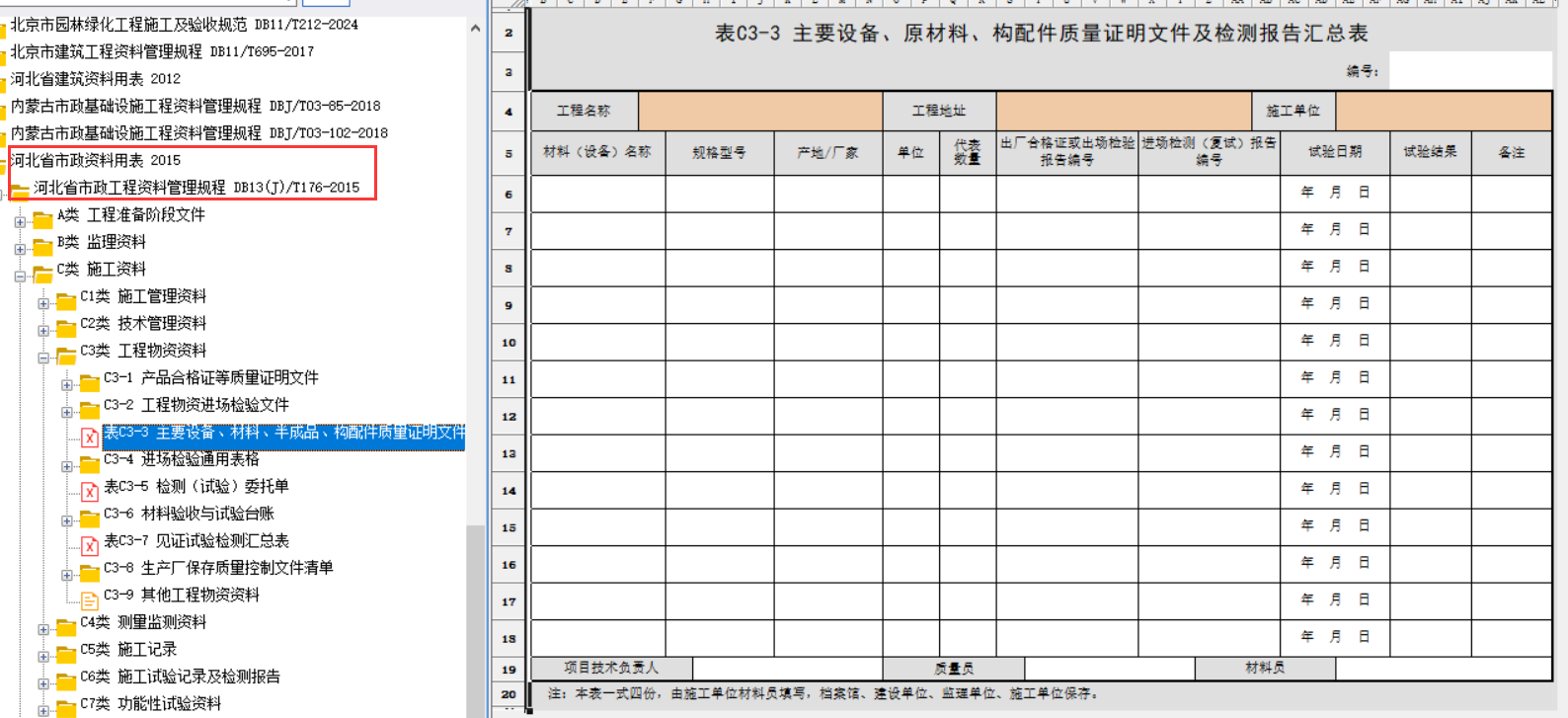This screenshot has height=718, width=1568.
Task: Select 河北省建筑资料用表 2012
Action: [95, 79]
